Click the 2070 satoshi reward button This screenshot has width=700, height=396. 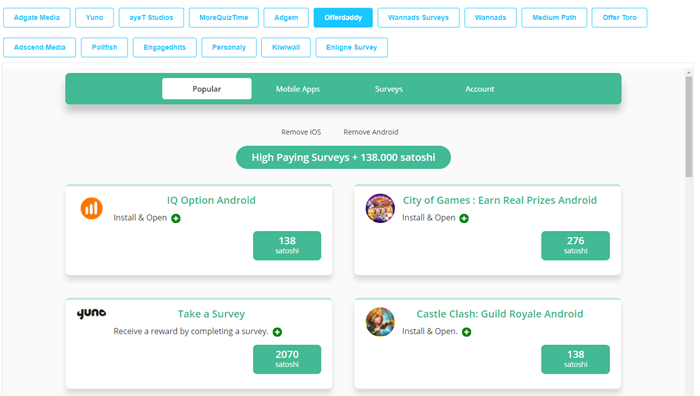tap(287, 359)
